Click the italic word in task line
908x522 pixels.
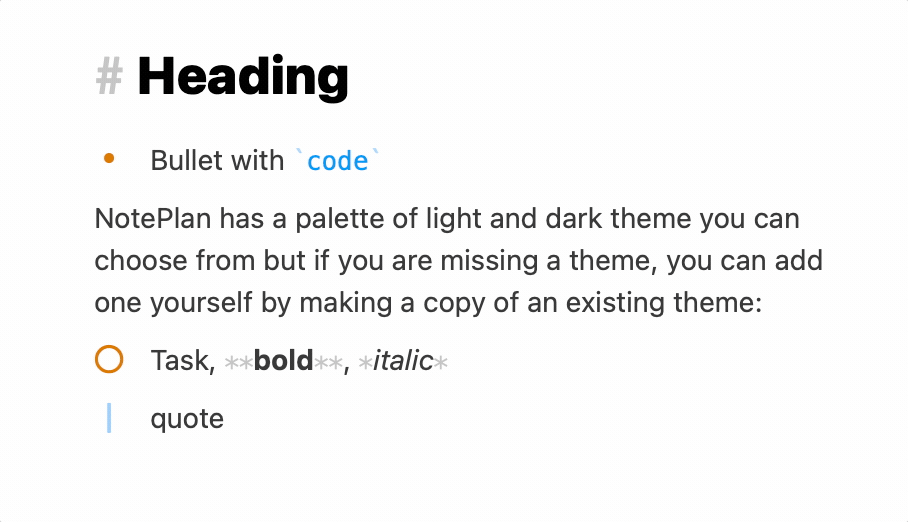click(x=403, y=360)
